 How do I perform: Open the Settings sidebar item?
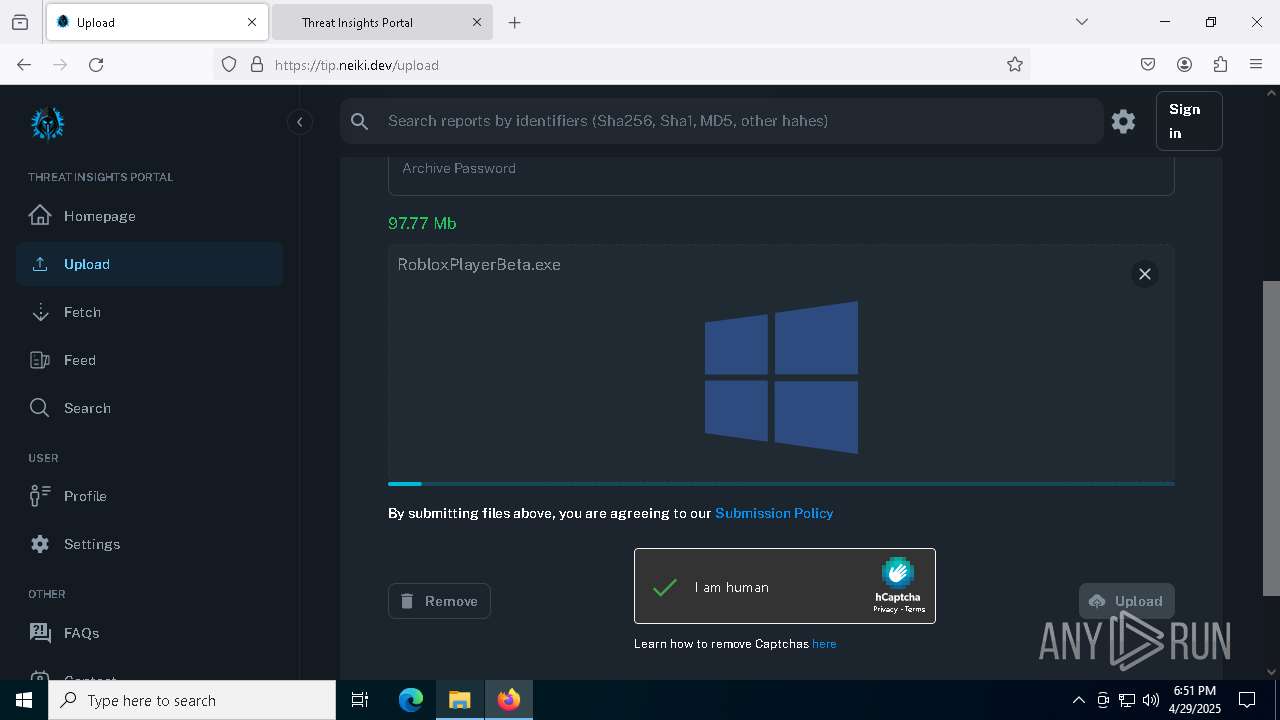(x=149, y=544)
